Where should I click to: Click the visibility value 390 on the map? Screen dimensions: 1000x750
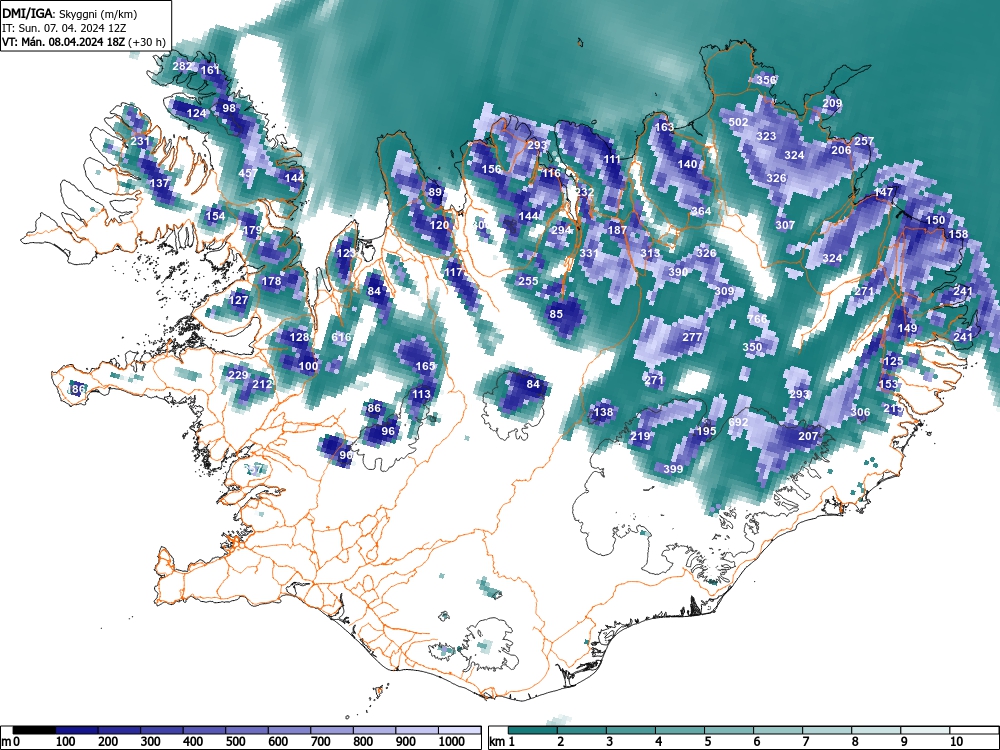pyautogui.click(x=678, y=272)
